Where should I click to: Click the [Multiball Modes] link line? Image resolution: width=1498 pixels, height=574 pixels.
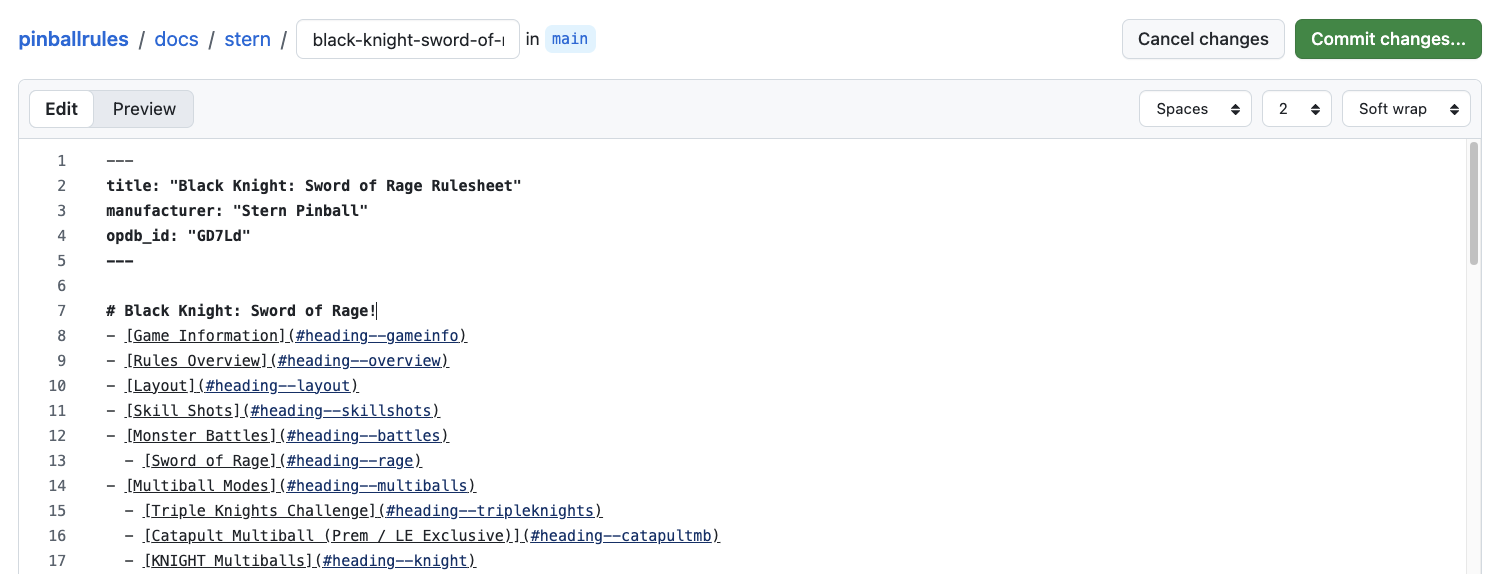pyautogui.click(x=291, y=486)
